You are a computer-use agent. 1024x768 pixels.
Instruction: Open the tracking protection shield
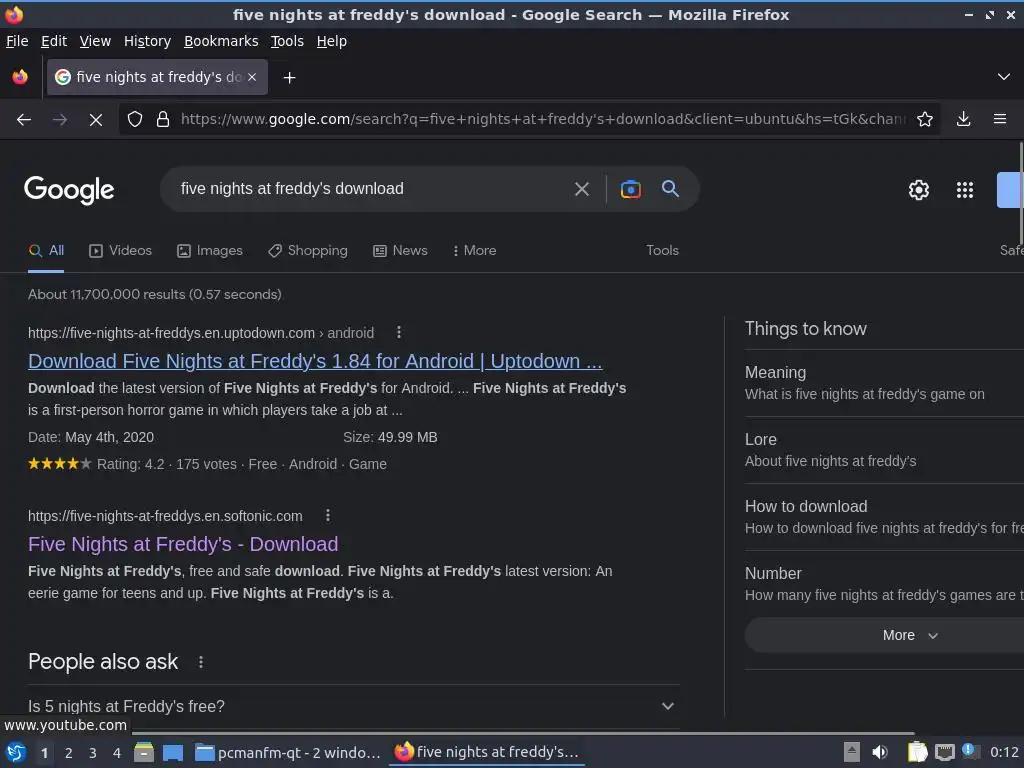click(x=135, y=120)
